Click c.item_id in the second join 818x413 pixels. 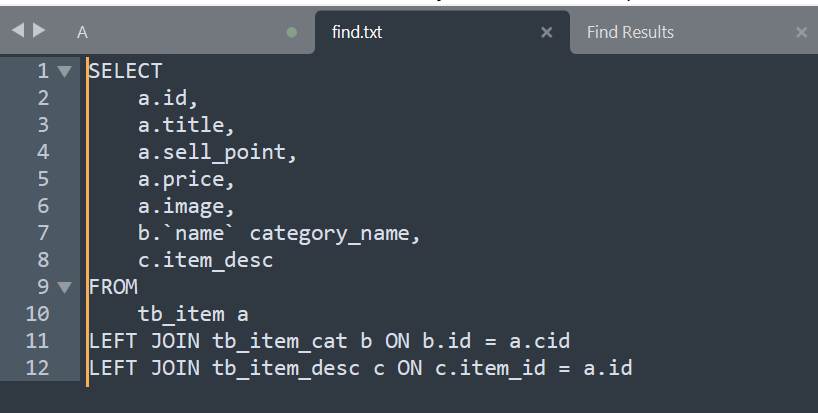[x=490, y=368]
